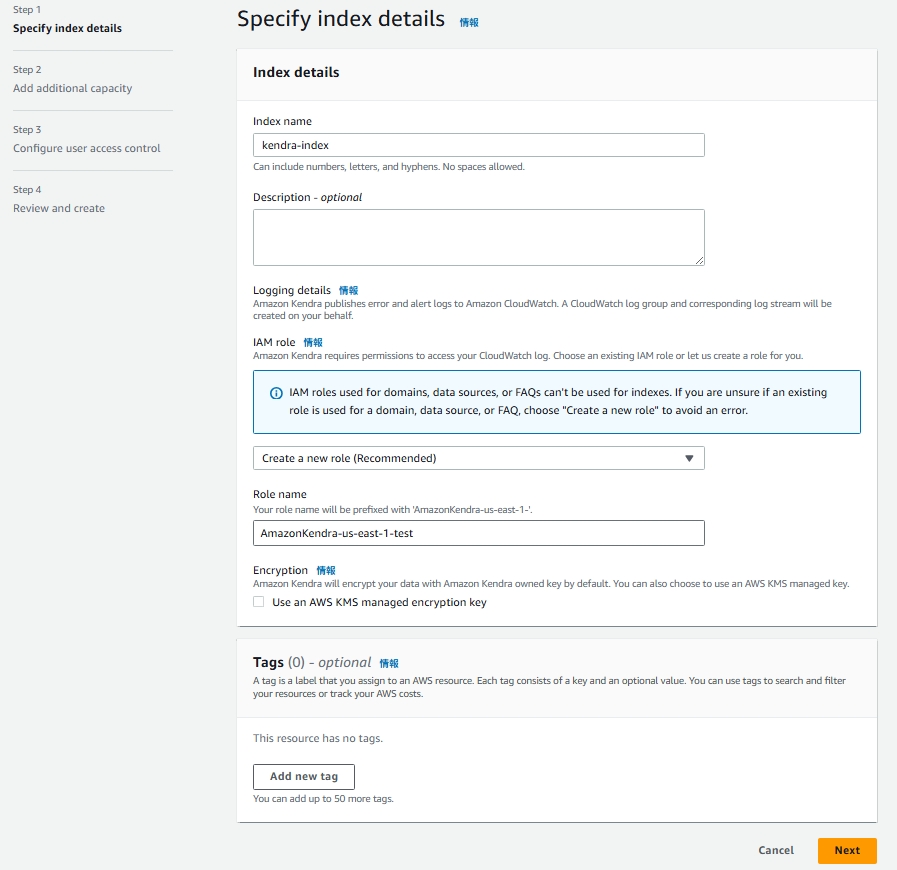Click into the Description text area
The width and height of the screenshot is (897, 870).
[x=478, y=236]
